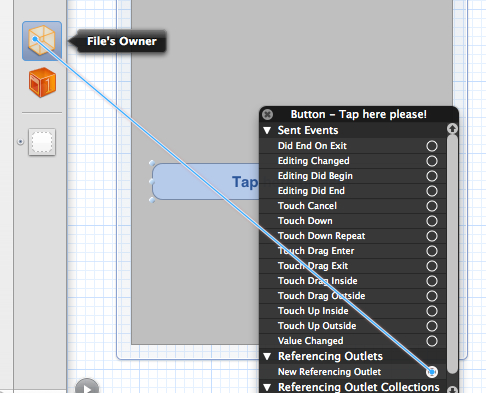The width and height of the screenshot is (486, 393).
Task: Click the New Referencing Outlet connection circle
Action: (432, 372)
